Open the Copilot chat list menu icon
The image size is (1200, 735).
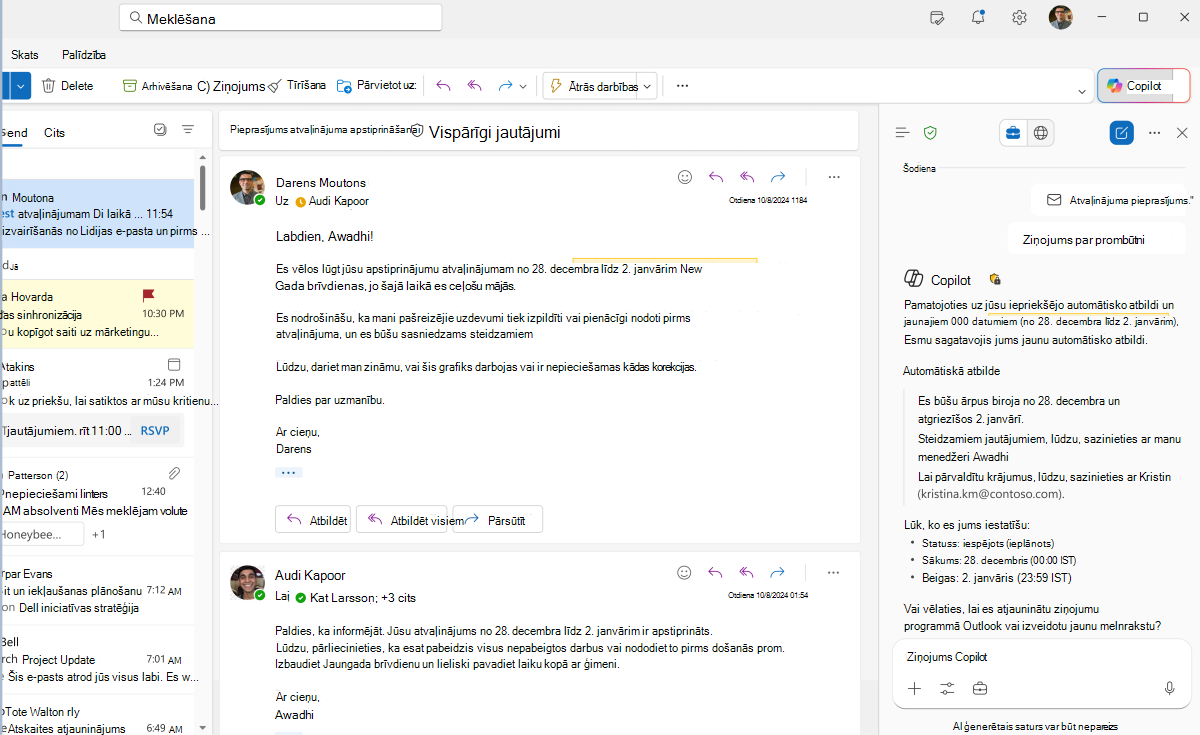click(x=902, y=132)
